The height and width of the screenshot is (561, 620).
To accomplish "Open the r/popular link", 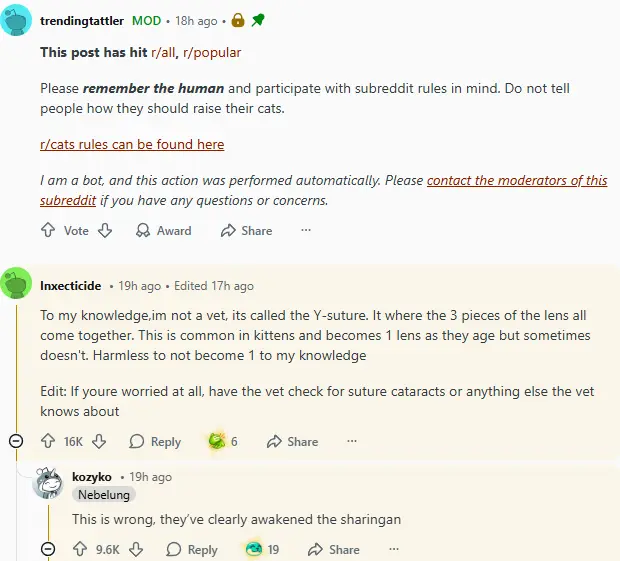I will 212,52.
